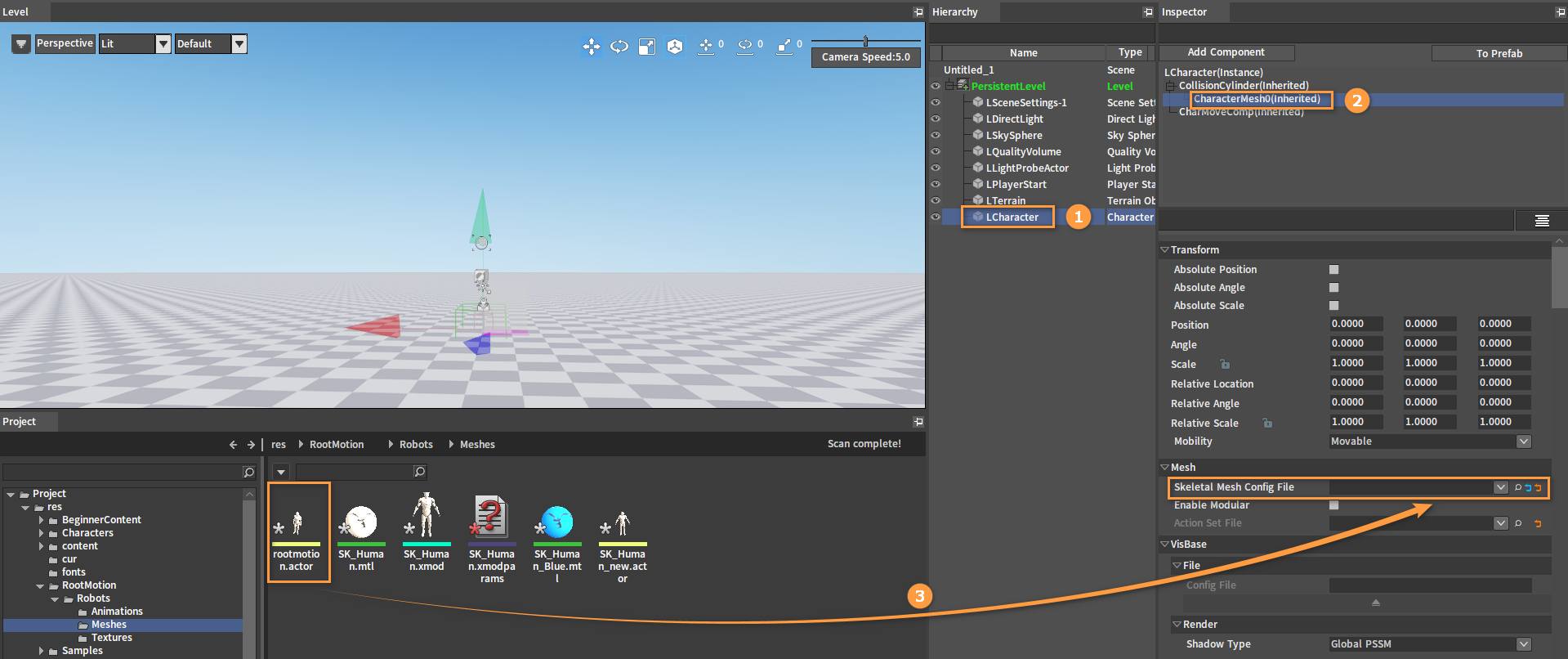Image resolution: width=1568 pixels, height=659 pixels.
Task: Select the Project panel tab
Action: [20, 422]
